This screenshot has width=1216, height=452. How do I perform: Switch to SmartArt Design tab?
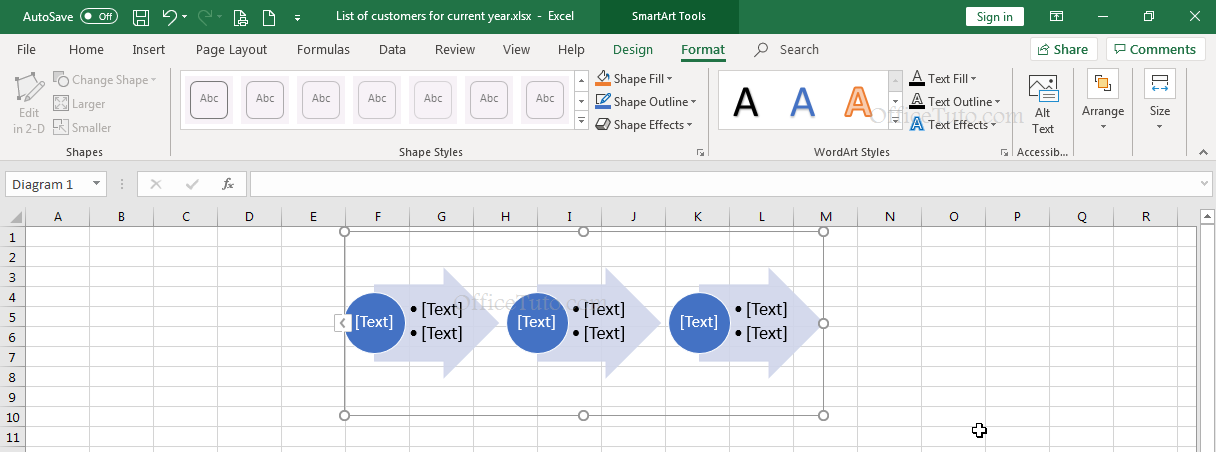(x=633, y=49)
